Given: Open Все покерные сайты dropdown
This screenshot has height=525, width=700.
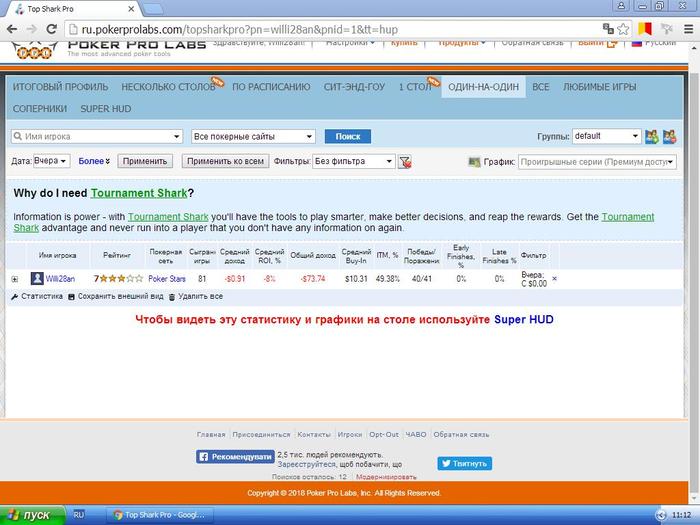Looking at the screenshot, I should coord(253,137).
